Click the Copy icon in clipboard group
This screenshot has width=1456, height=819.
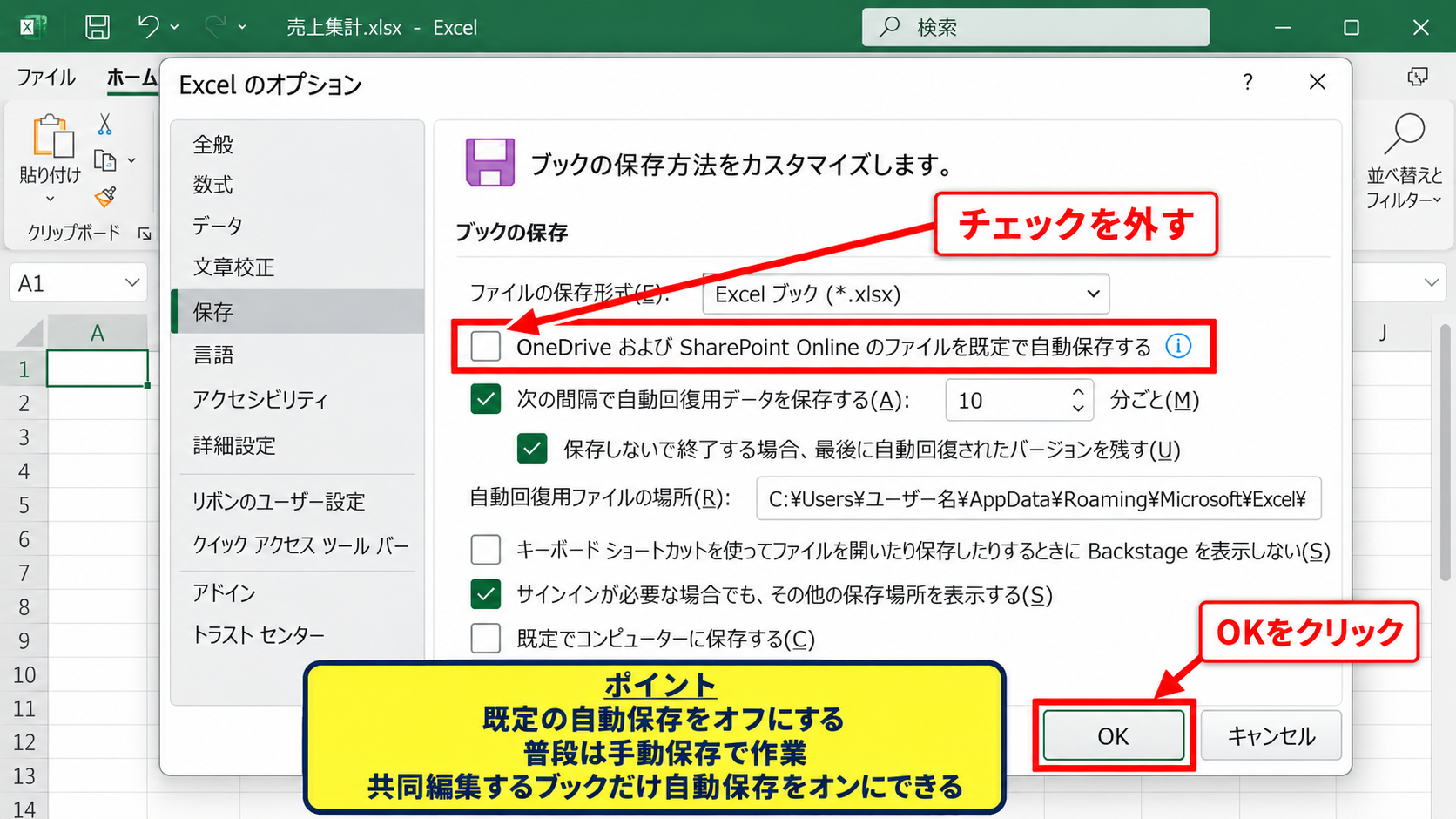105,160
